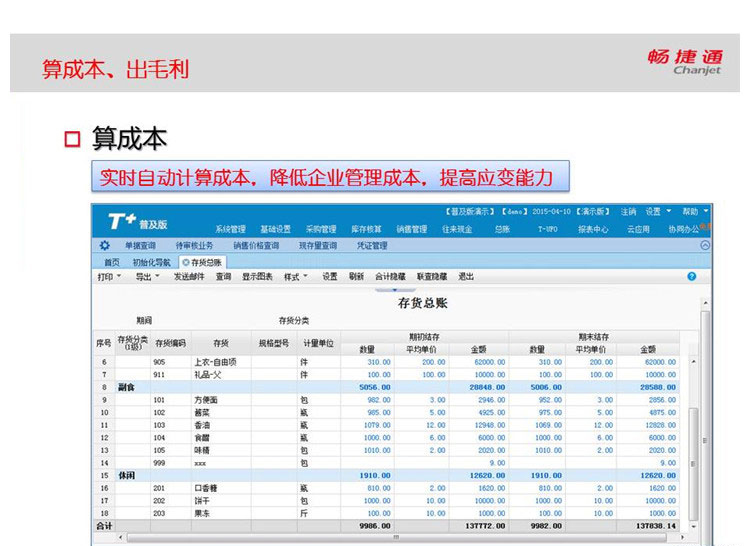Close the 存货总账 tab via its icon
Viewport: 750px width, 546px height.
point(186,262)
